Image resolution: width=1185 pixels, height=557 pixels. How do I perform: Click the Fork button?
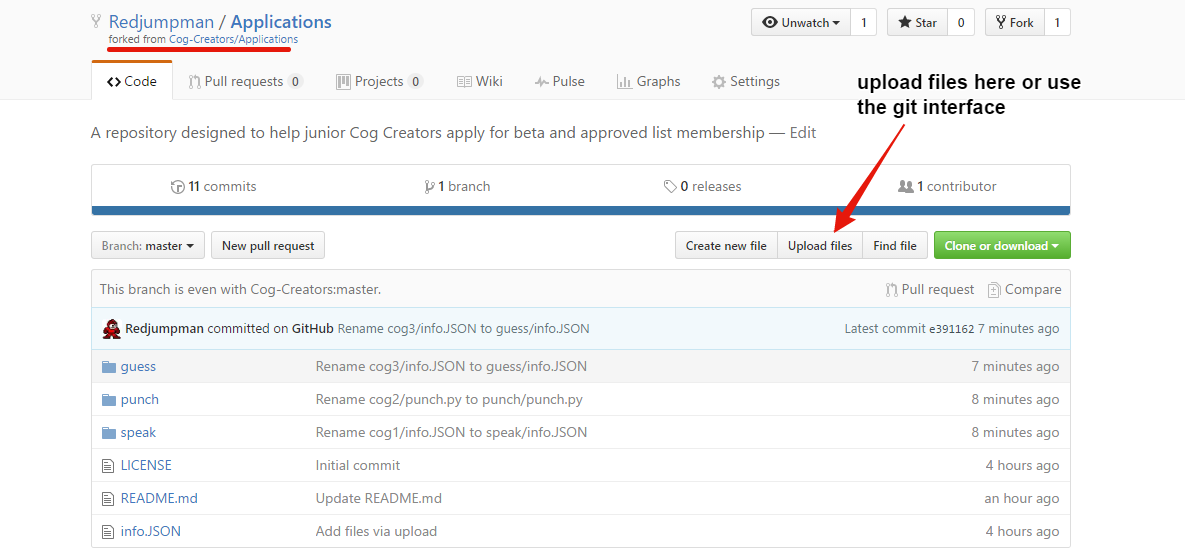(1015, 23)
